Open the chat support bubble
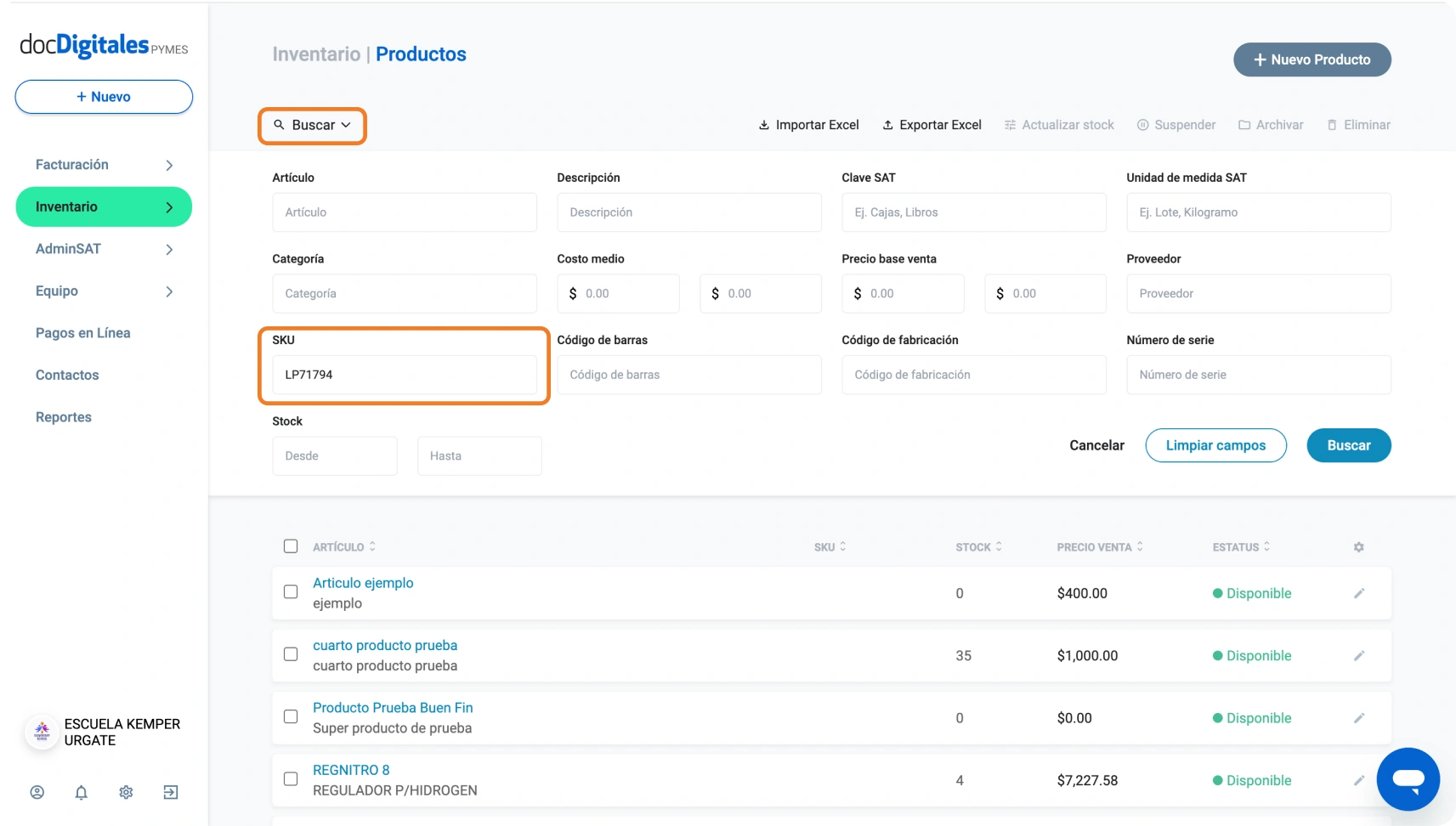1456x826 pixels. 1408,779
